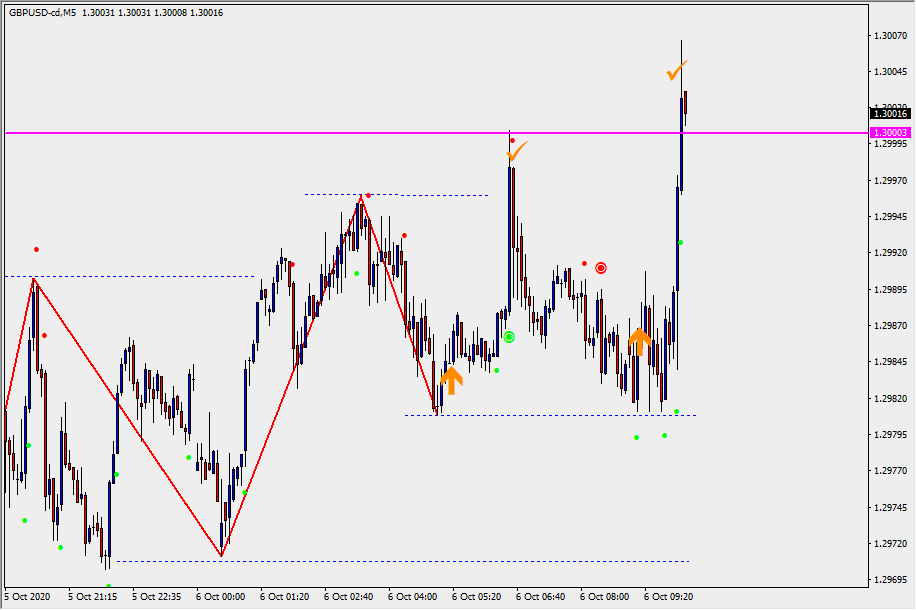
Task: Click the 1.30070 price scale label
Action: tap(889, 35)
